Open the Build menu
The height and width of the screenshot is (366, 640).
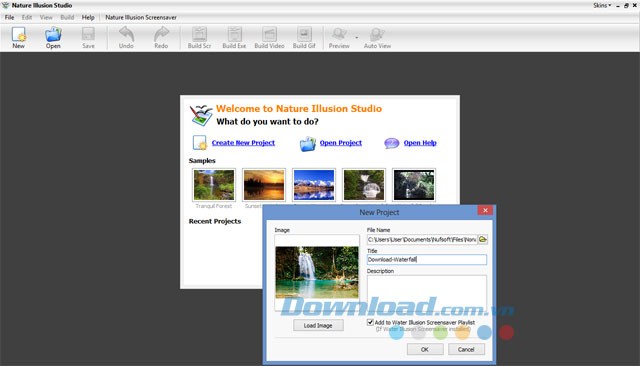[67, 18]
